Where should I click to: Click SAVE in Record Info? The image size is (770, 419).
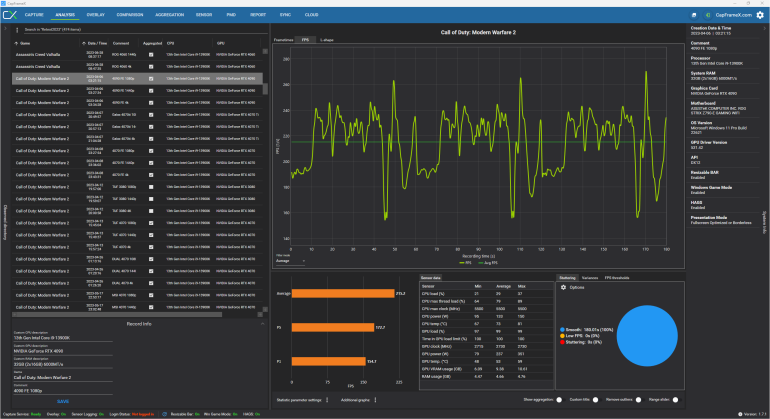(63, 402)
